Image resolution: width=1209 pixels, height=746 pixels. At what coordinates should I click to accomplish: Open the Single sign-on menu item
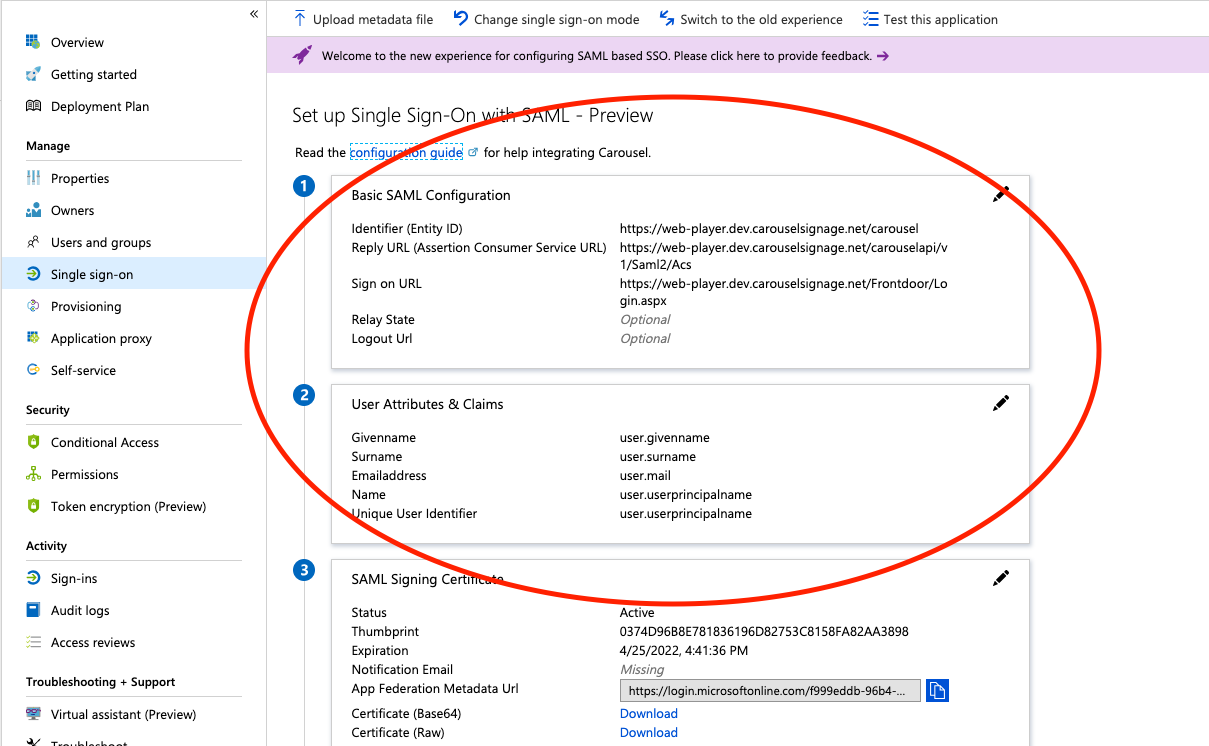coord(133,274)
